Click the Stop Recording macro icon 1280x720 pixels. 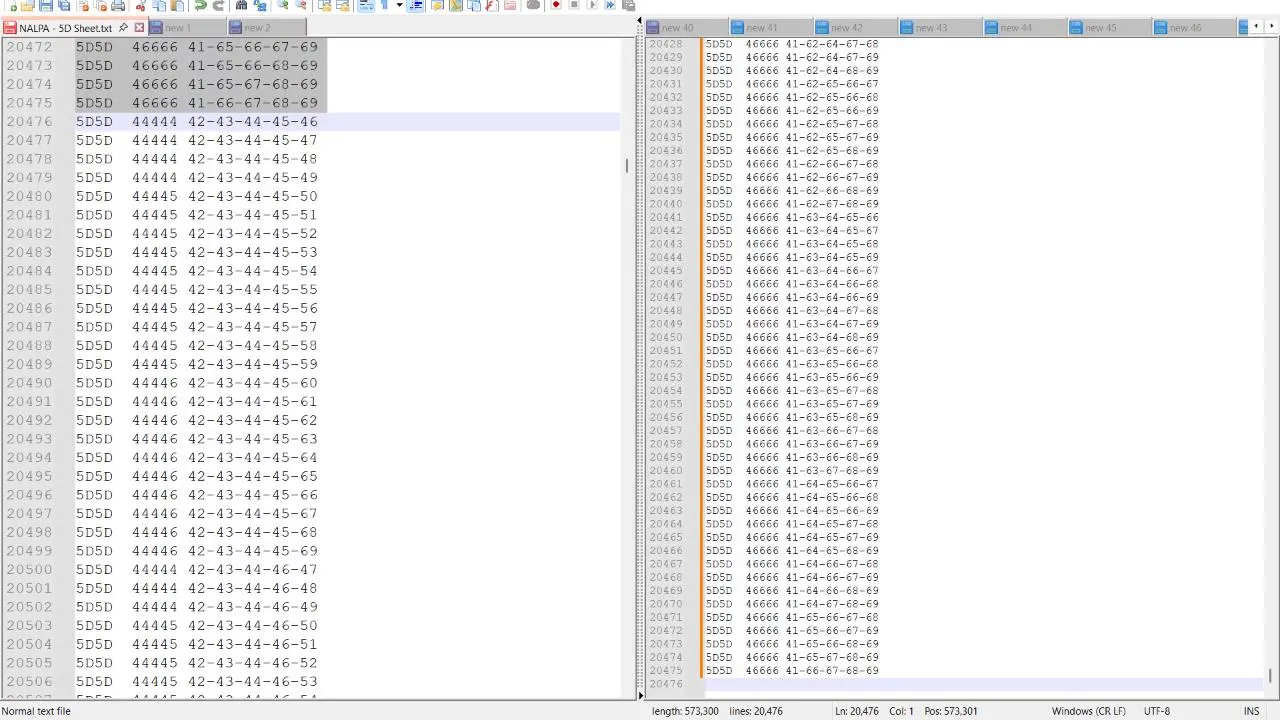(x=574, y=5)
